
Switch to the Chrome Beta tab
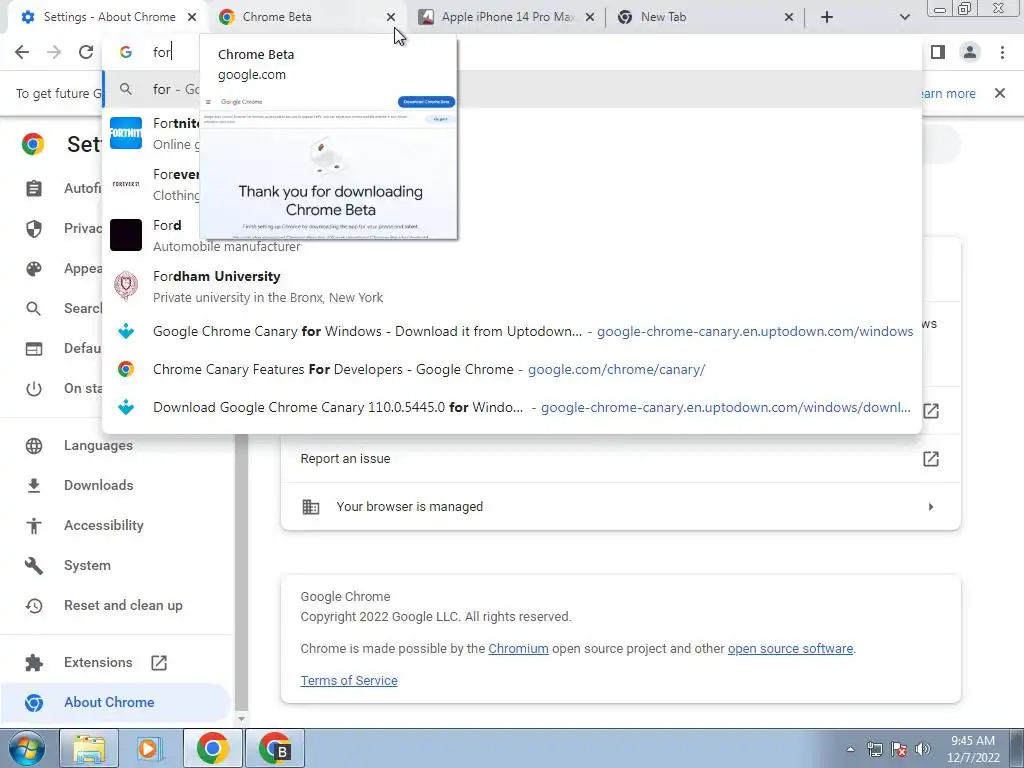click(306, 17)
